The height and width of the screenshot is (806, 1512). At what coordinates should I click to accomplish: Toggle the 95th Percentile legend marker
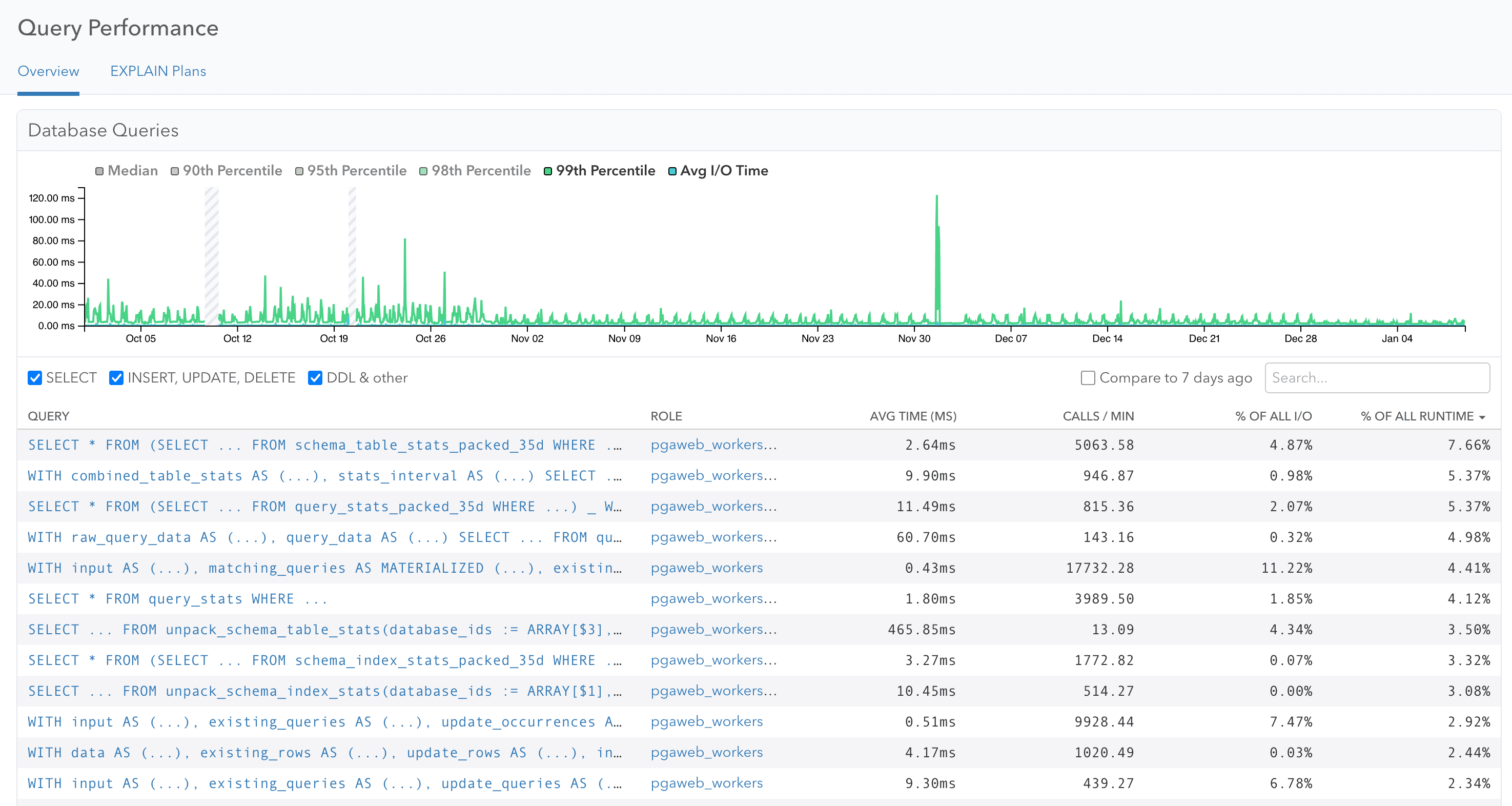pyautogui.click(x=299, y=171)
